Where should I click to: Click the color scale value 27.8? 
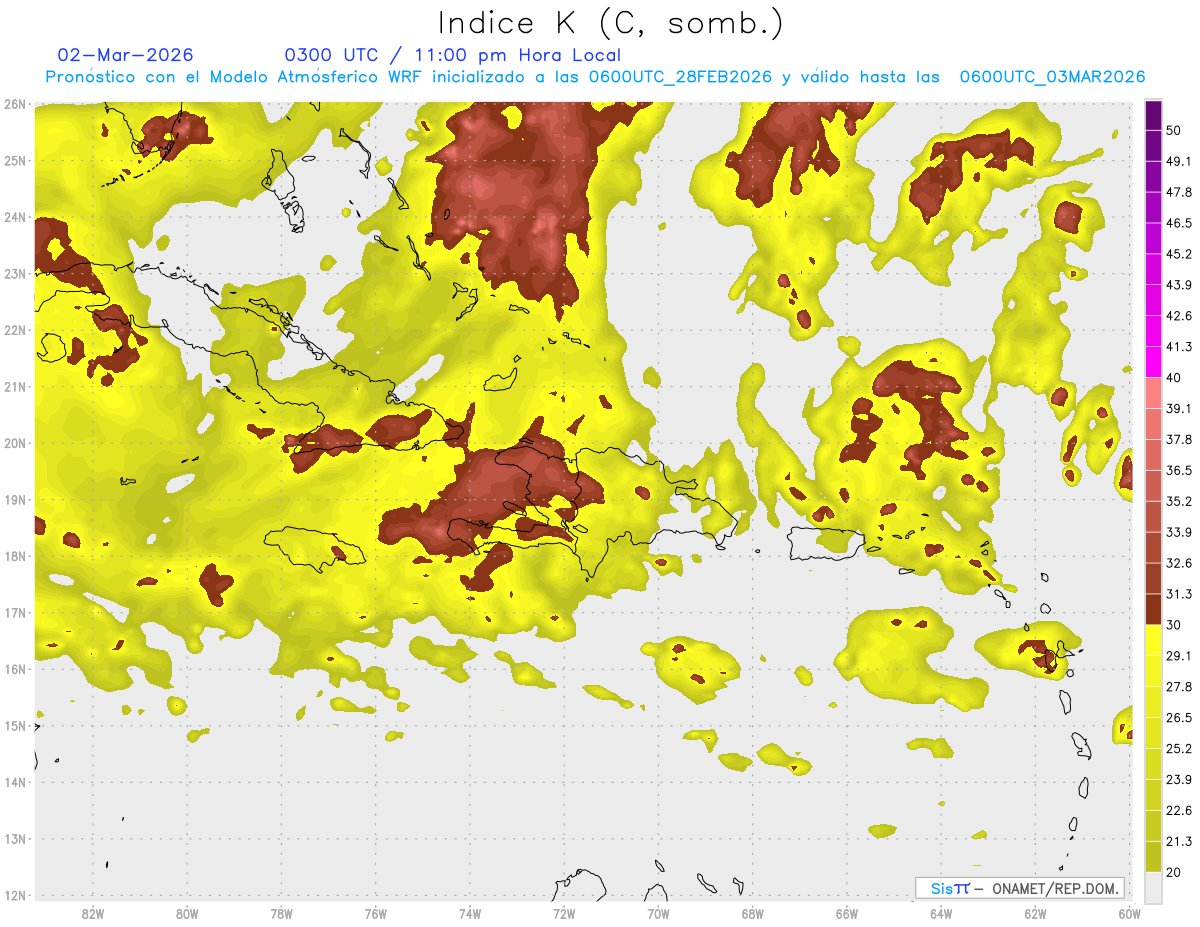coord(1179,687)
